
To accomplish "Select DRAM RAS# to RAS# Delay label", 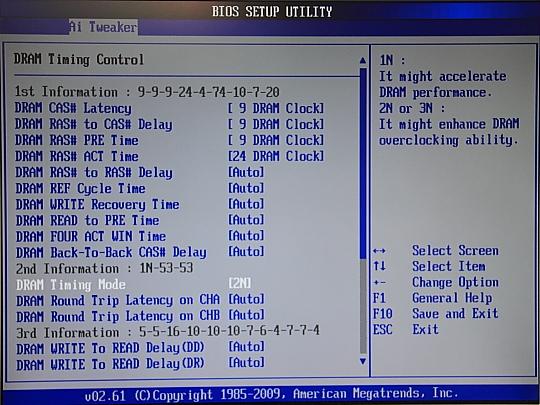I will coord(94,172).
